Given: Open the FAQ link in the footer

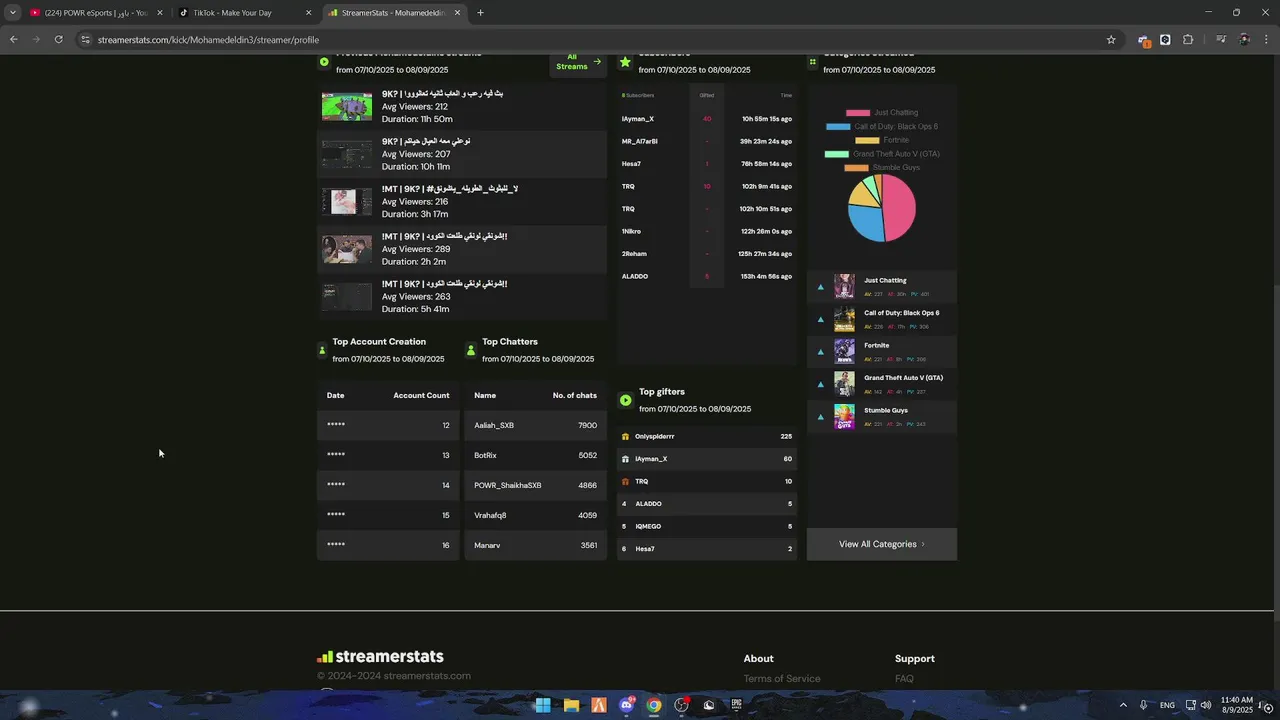Looking at the screenshot, I should [x=904, y=679].
